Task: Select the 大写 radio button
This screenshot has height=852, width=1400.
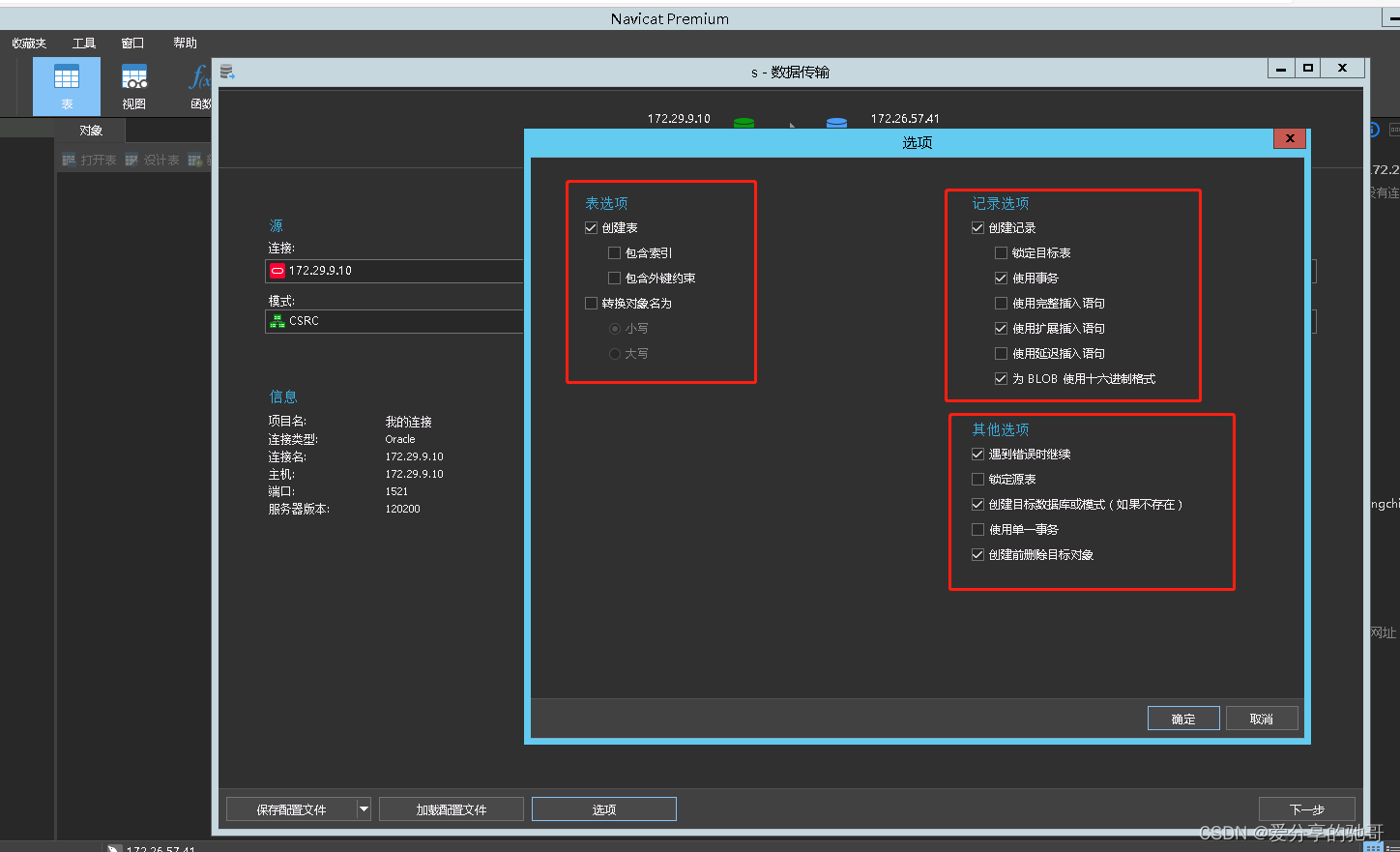Action: coord(615,354)
